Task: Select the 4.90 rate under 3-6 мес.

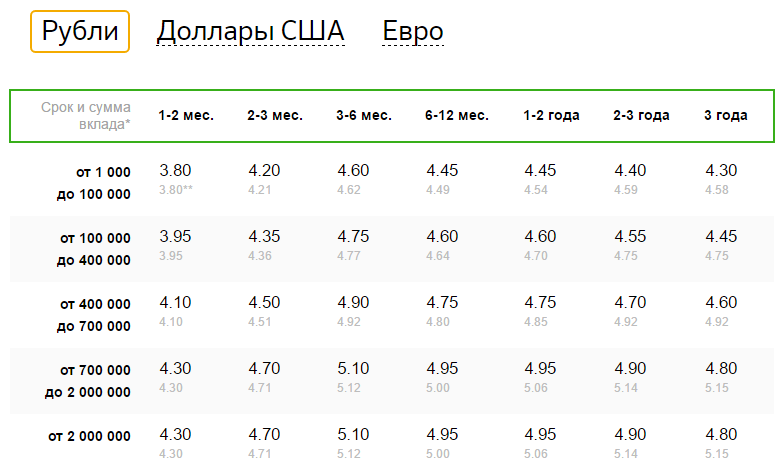Action: (x=353, y=302)
